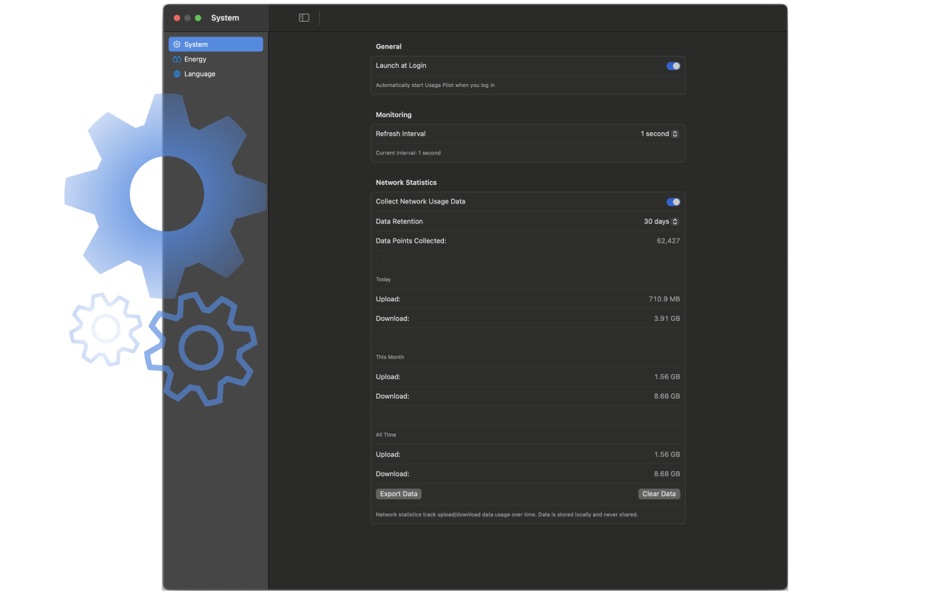950x594 pixels.
Task: Click the System window title
Action: coord(225,17)
